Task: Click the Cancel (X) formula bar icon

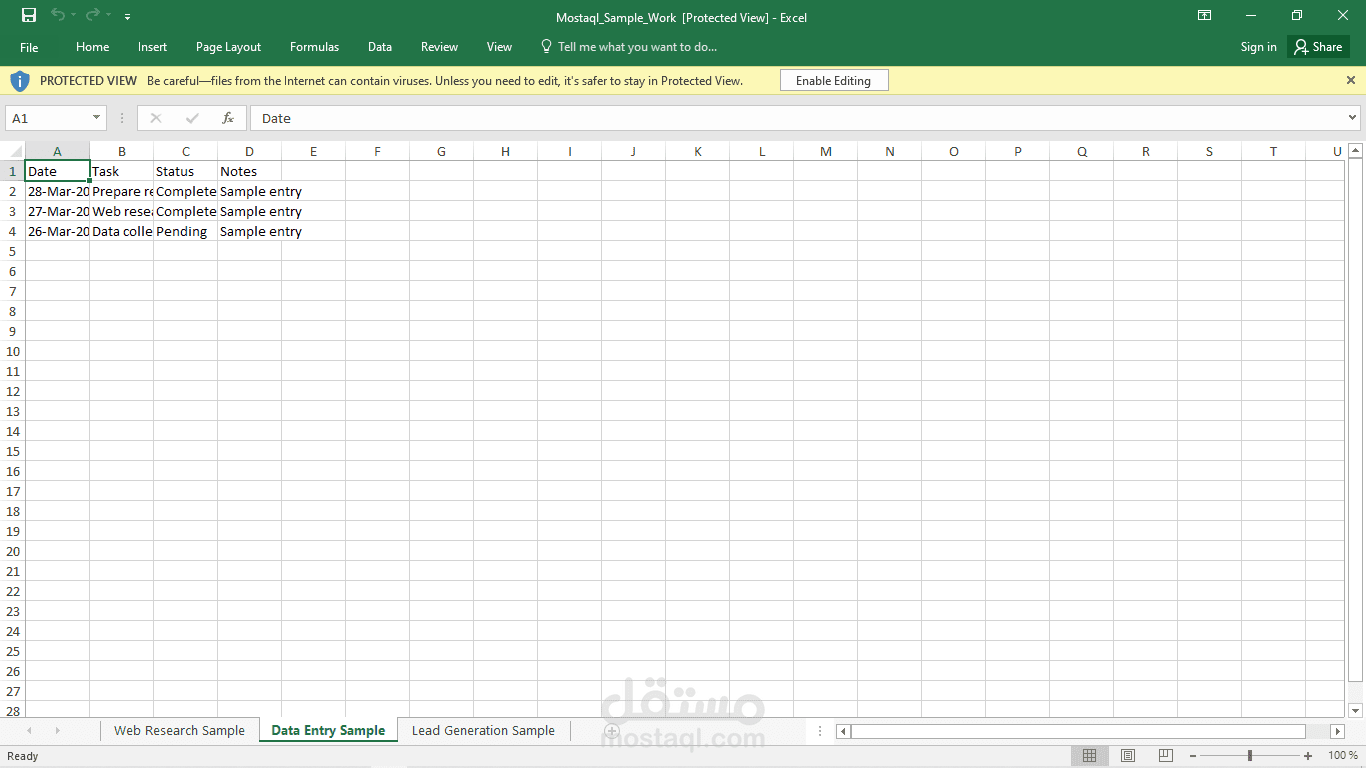Action: tap(155, 118)
